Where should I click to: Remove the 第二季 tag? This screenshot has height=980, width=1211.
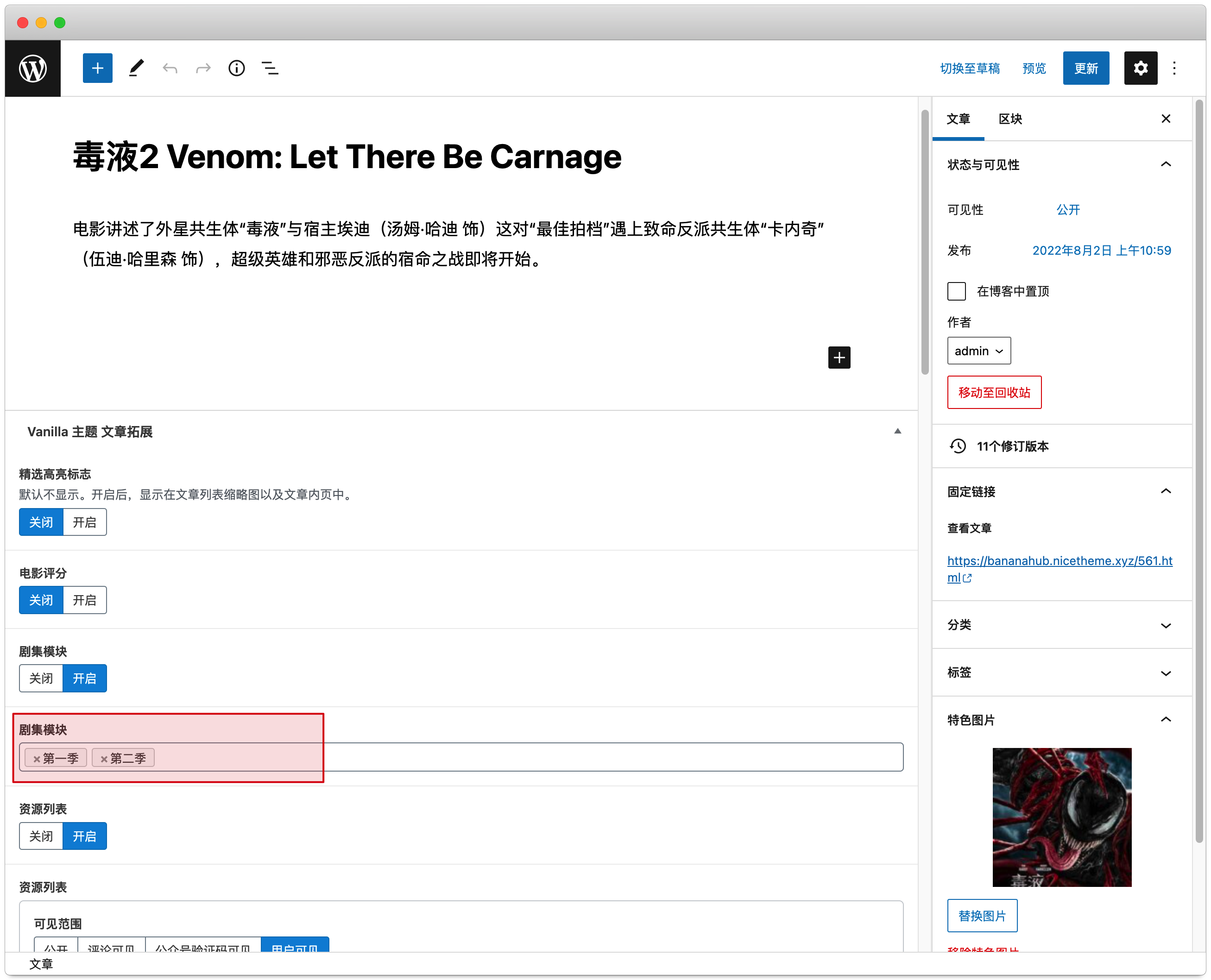103,759
